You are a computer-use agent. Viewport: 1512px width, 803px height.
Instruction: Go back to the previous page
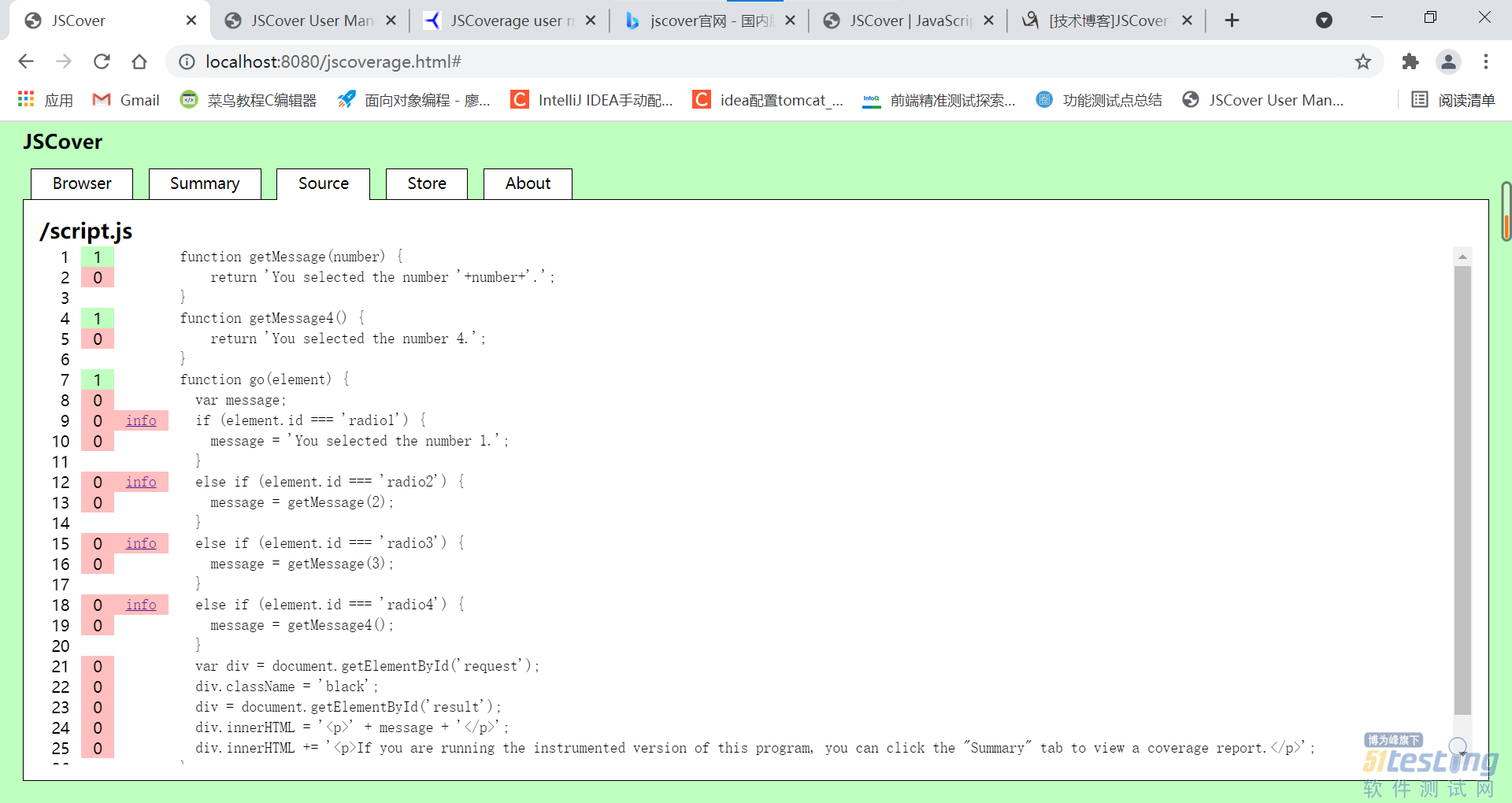point(26,61)
